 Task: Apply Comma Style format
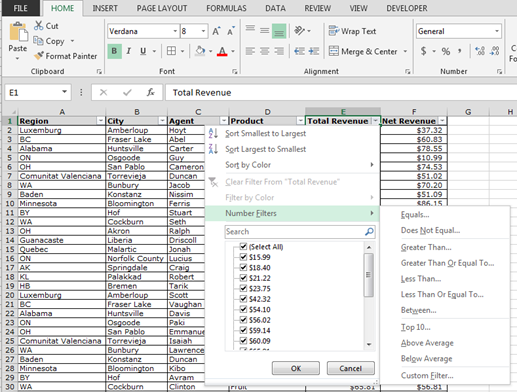(460, 51)
